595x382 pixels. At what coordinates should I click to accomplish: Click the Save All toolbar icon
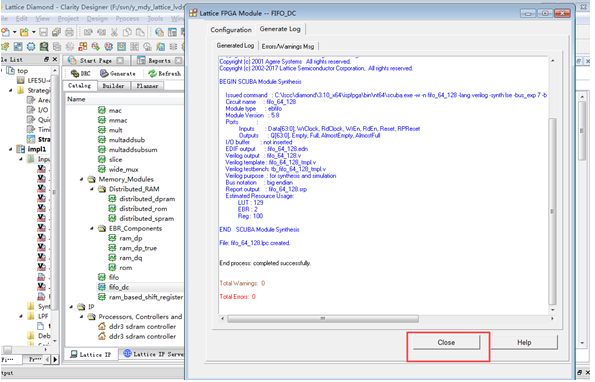pos(56,32)
